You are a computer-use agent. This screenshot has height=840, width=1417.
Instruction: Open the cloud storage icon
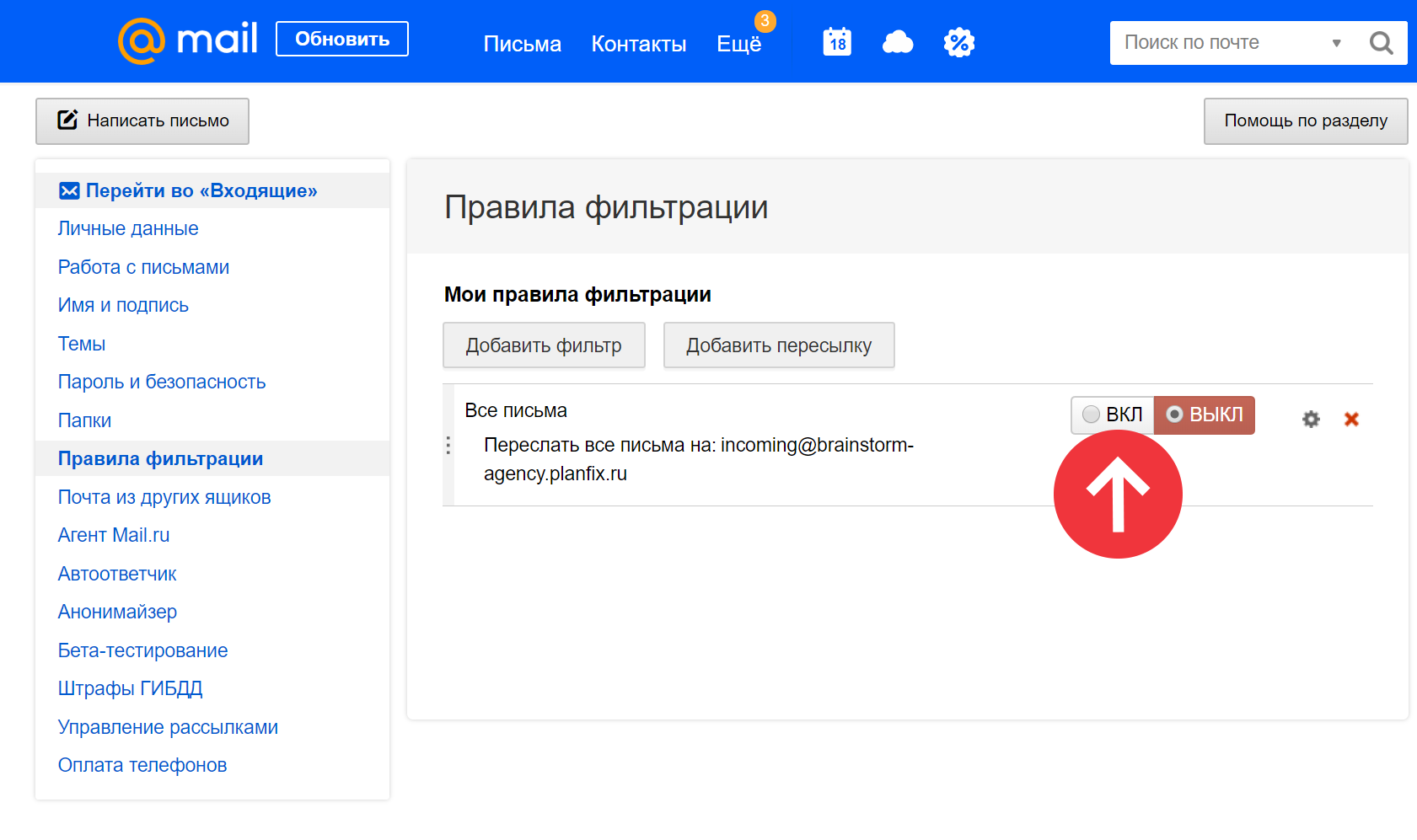tap(898, 42)
